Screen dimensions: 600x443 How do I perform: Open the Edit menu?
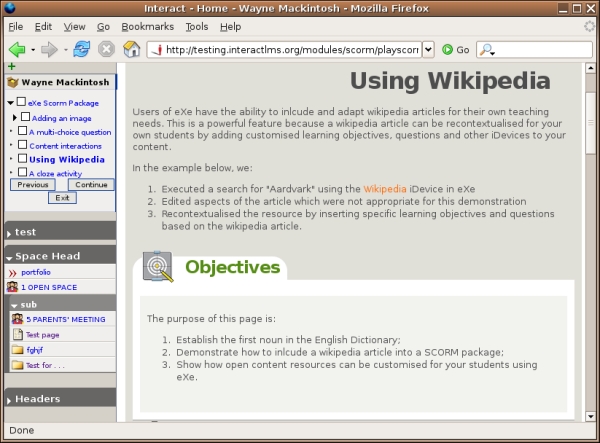click(x=43, y=27)
